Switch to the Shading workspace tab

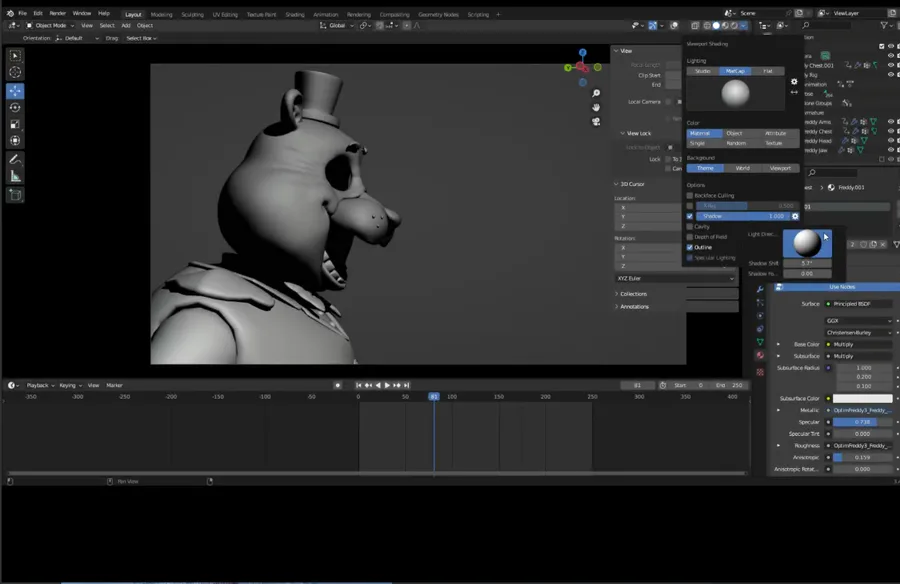[294, 14]
